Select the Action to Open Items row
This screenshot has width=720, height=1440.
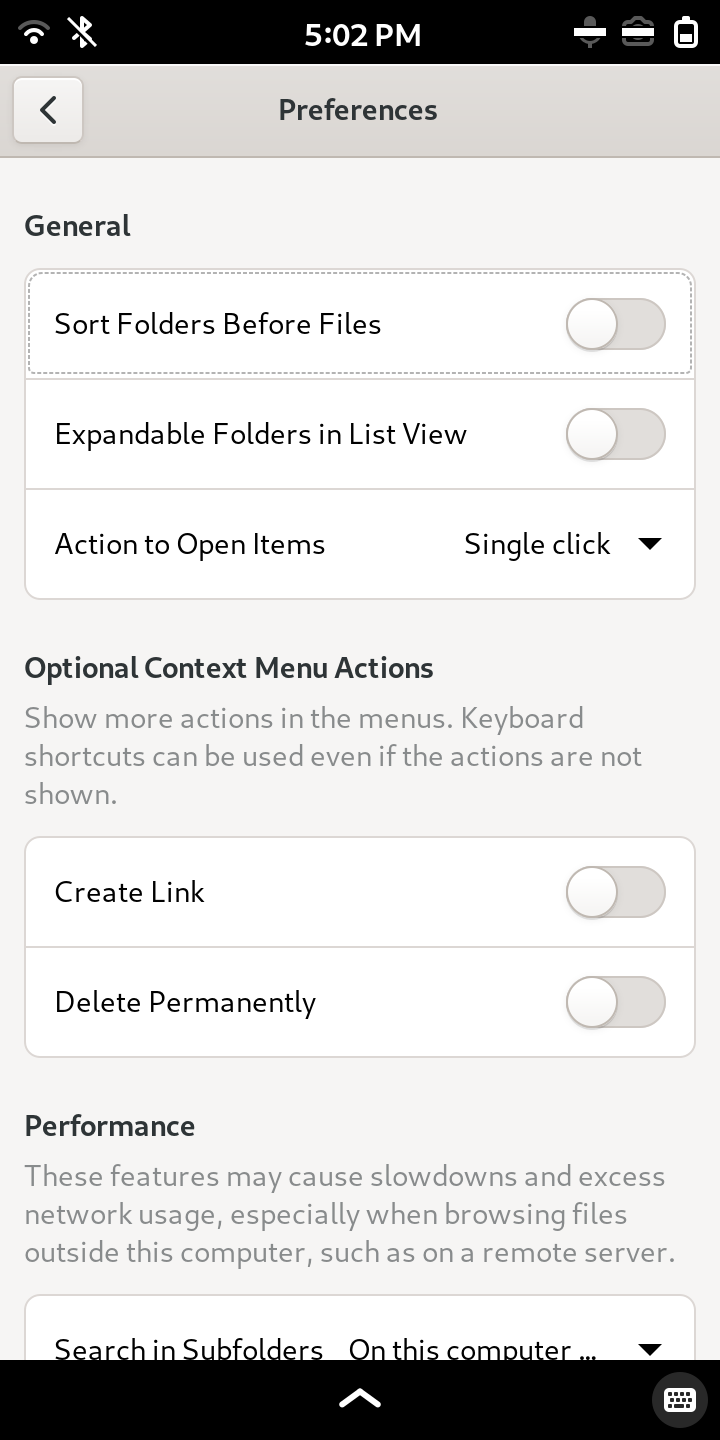tap(360, 544)
